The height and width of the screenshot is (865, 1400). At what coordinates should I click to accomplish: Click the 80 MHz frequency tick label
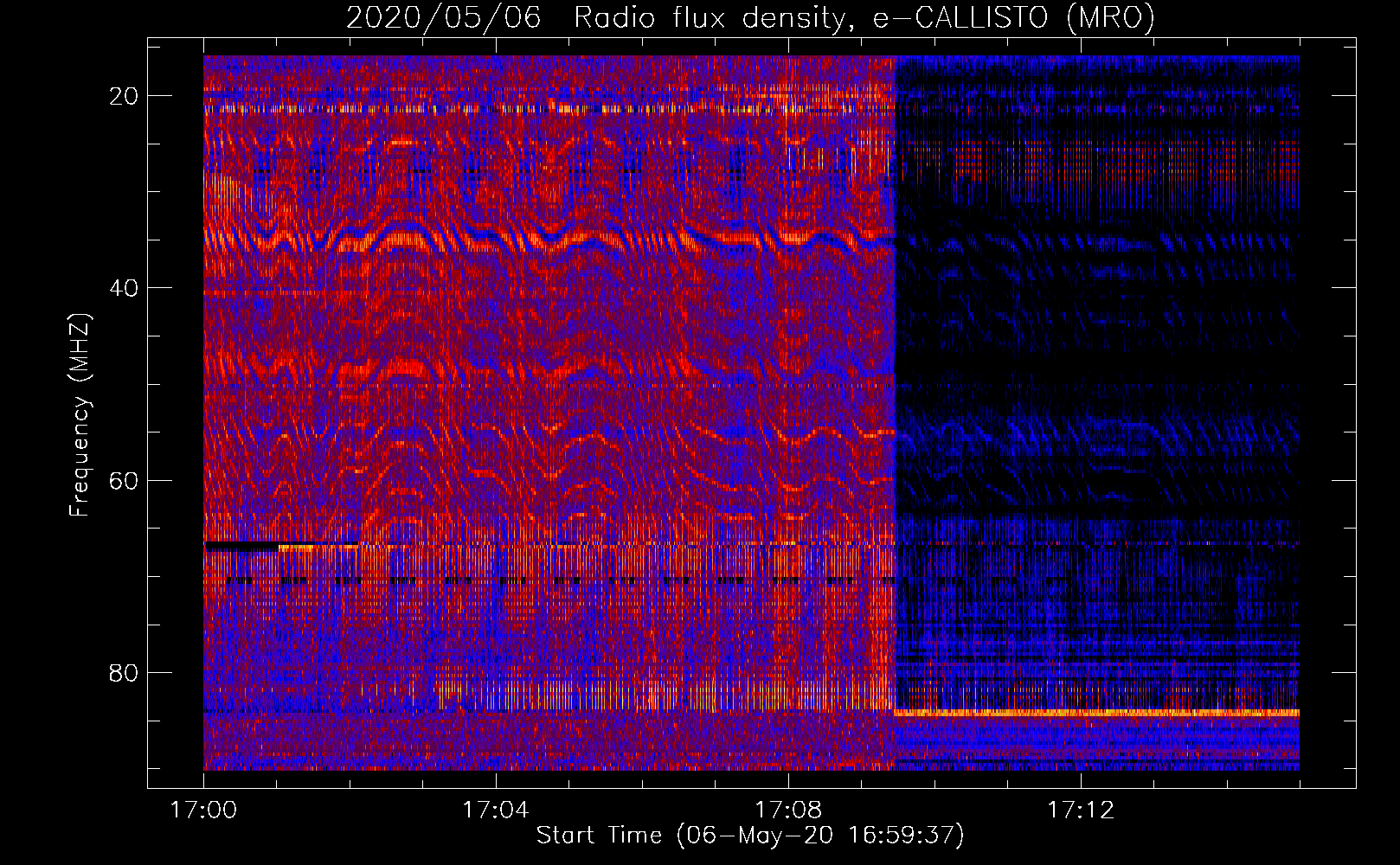(124, 672)
